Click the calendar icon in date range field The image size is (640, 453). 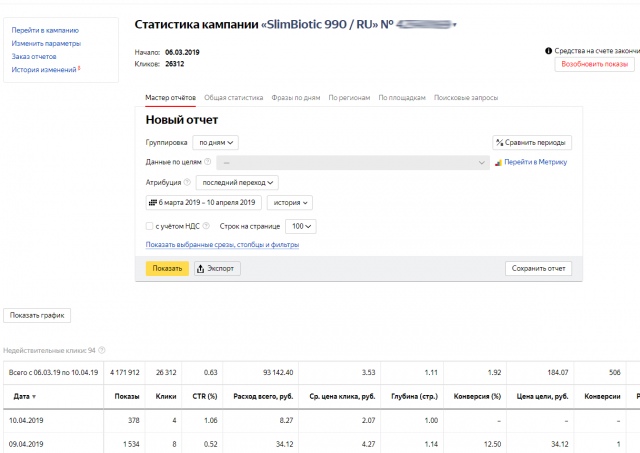point(153,202)
